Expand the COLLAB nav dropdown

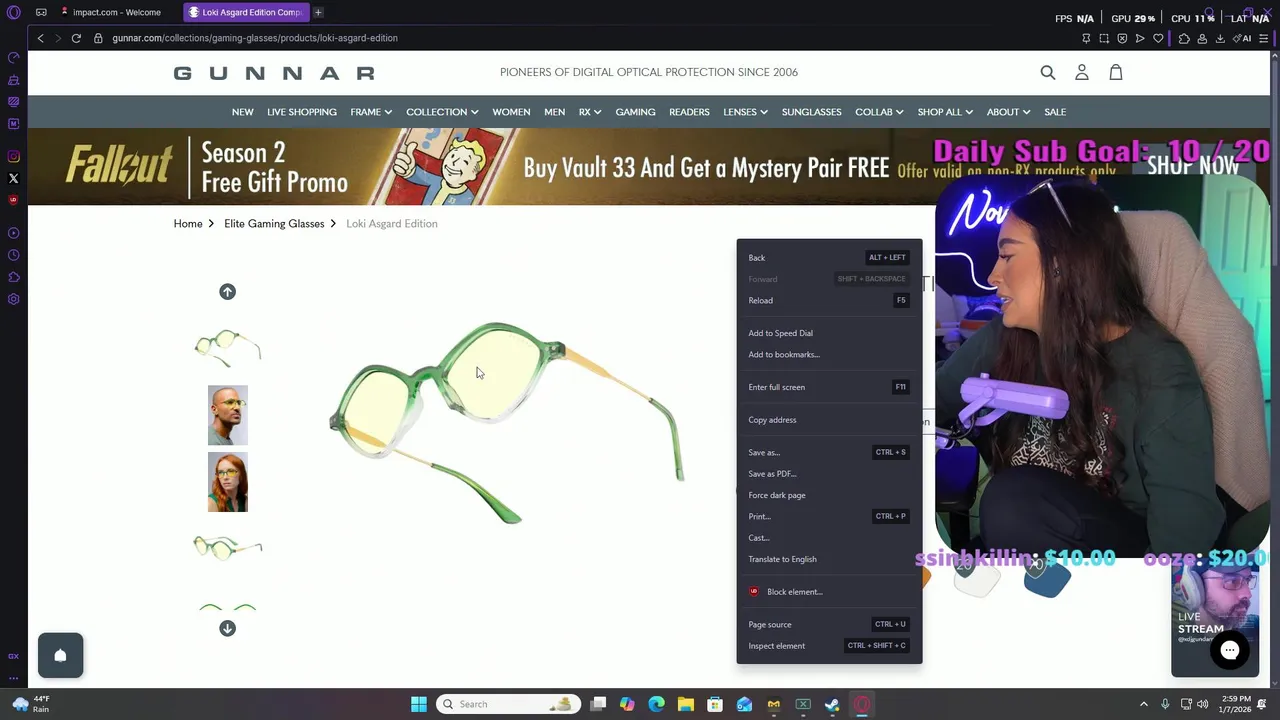(x=879, y=112)
